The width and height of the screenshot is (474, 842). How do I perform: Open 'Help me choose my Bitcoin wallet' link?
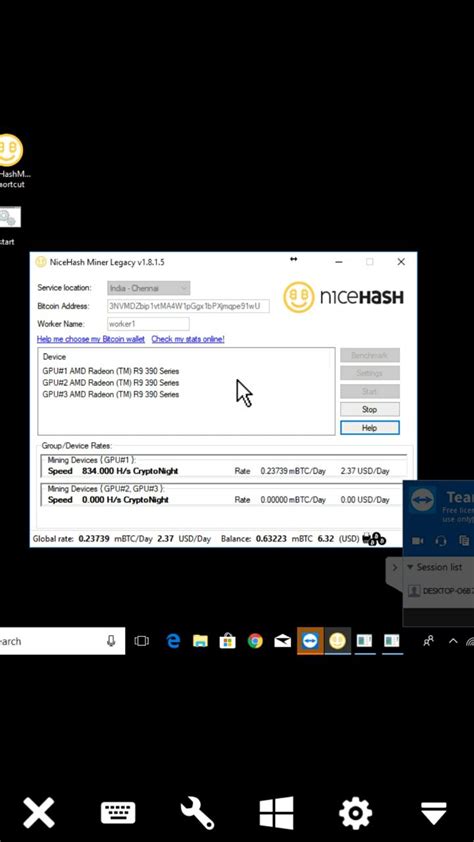tap(91, 339)
